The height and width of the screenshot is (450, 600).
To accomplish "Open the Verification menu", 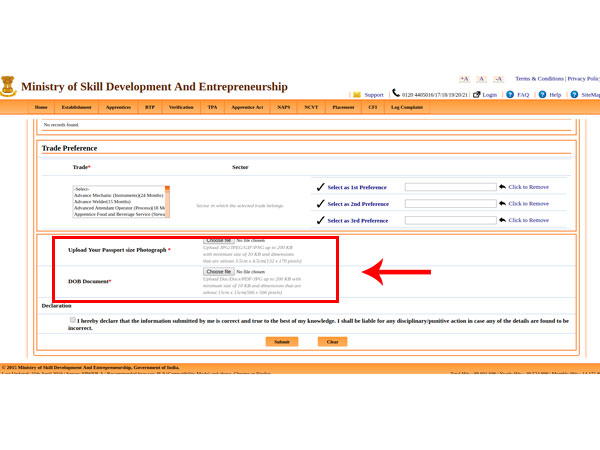I will 181,107.
